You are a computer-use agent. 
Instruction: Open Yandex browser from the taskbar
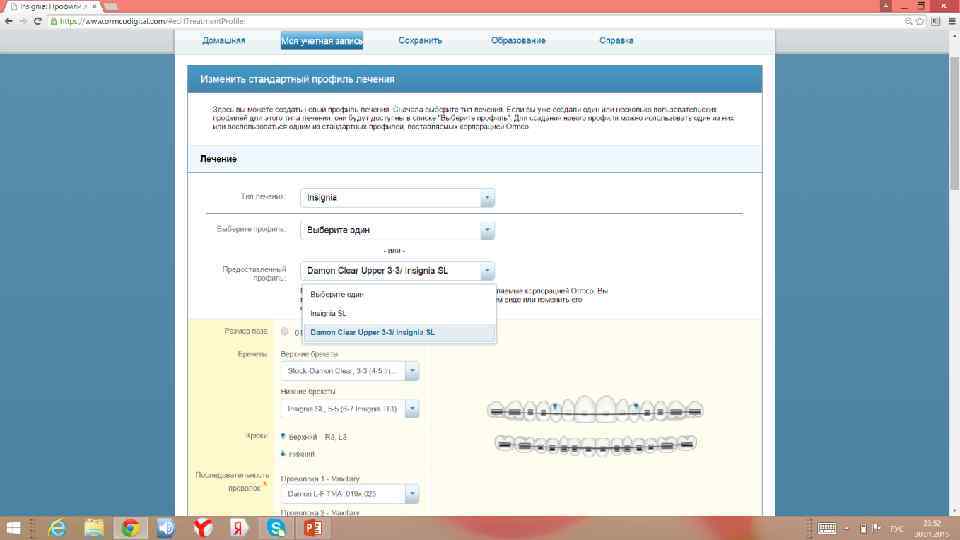click(203, 528)
